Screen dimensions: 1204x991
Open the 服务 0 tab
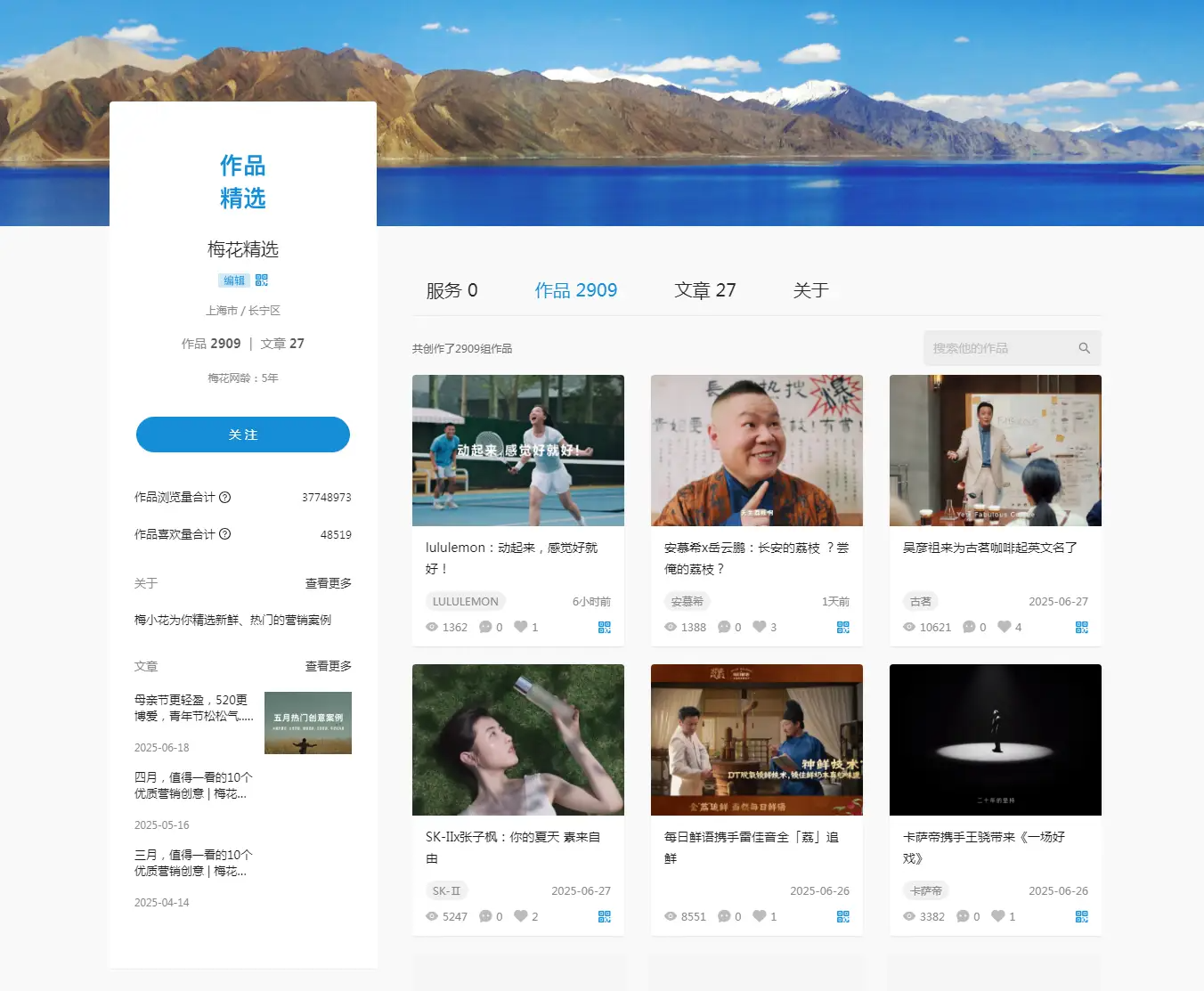[451, 290]
